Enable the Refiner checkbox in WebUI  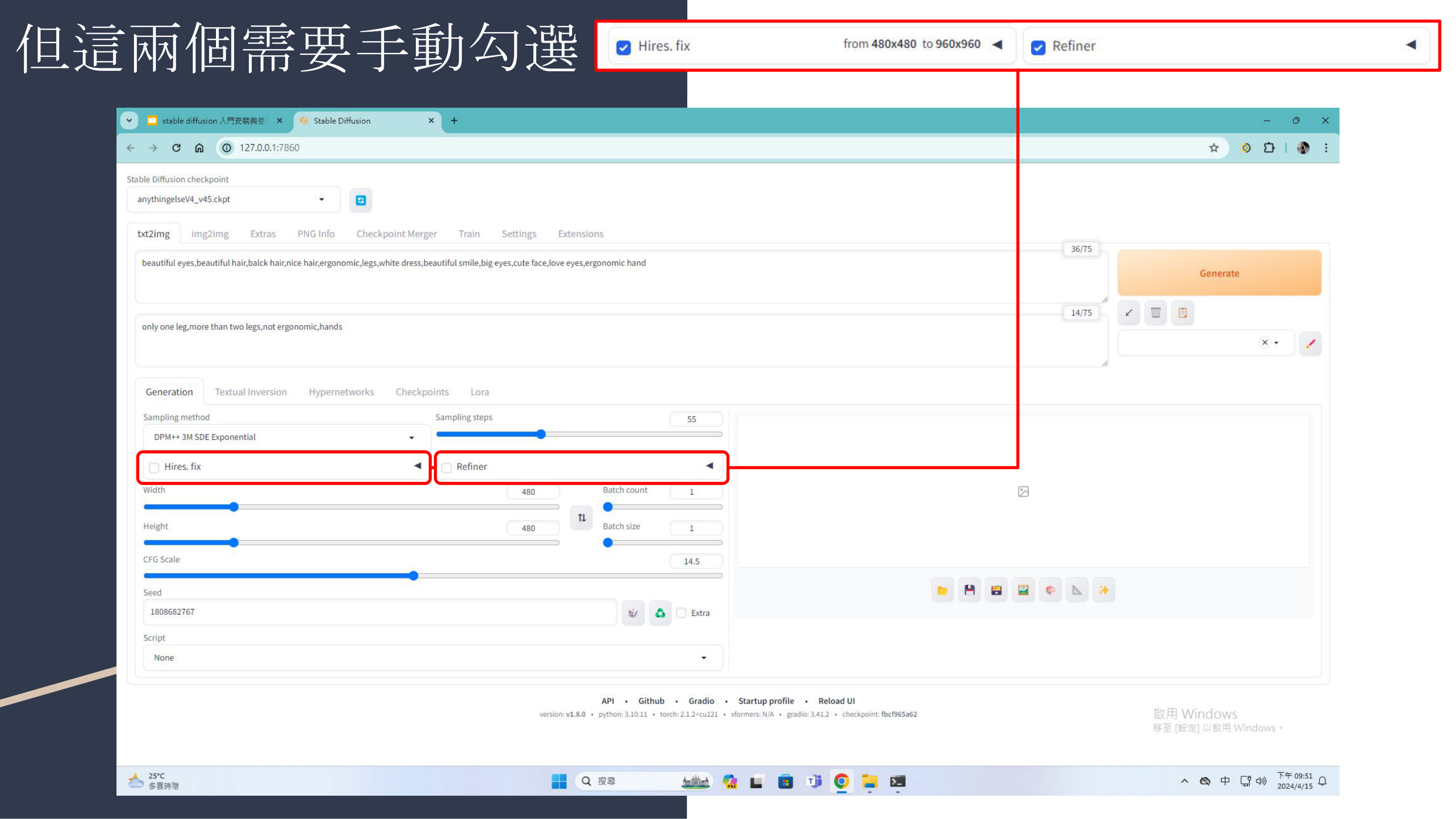(x=447, y=467)
